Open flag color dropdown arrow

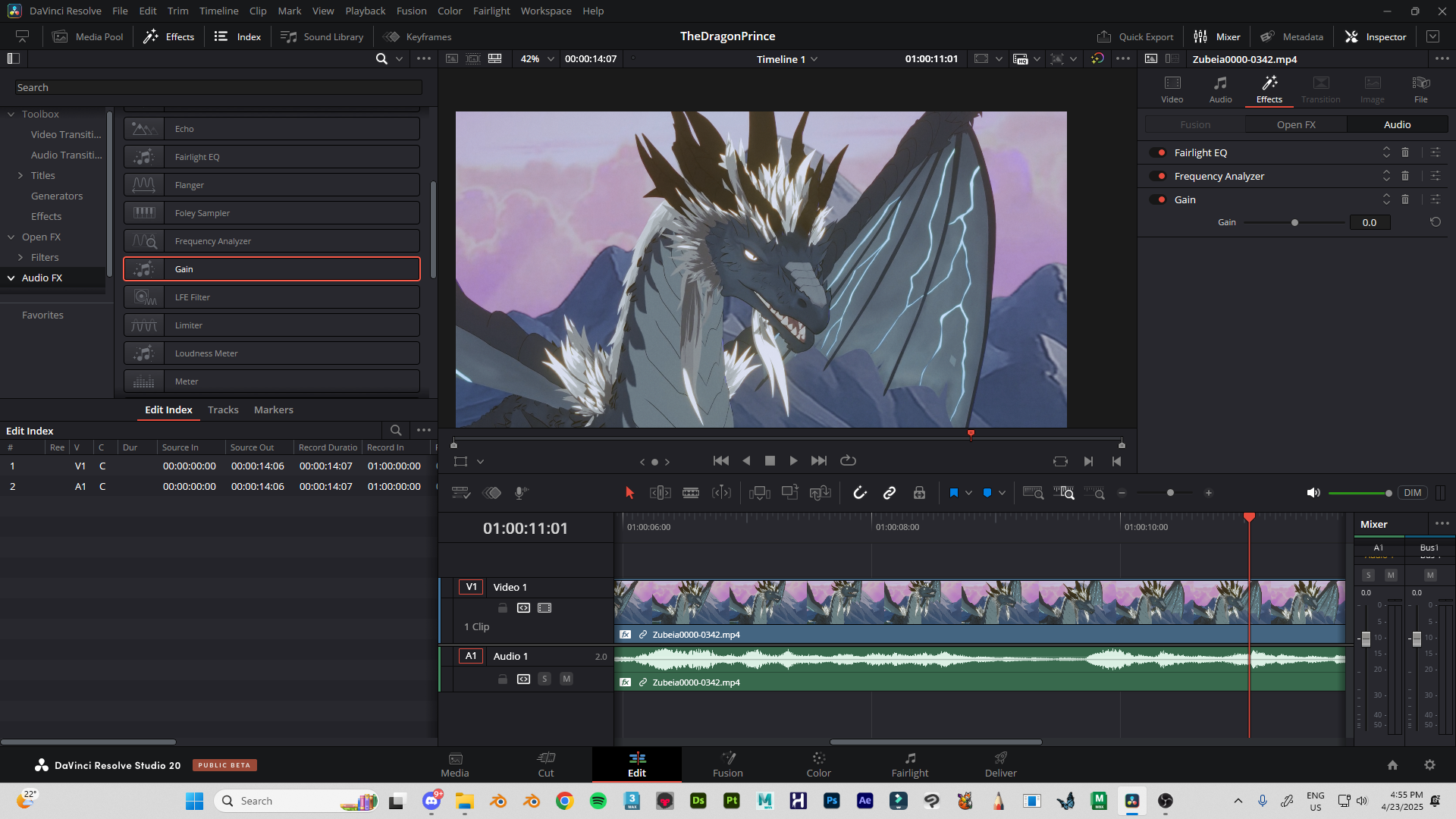point(969,493)
